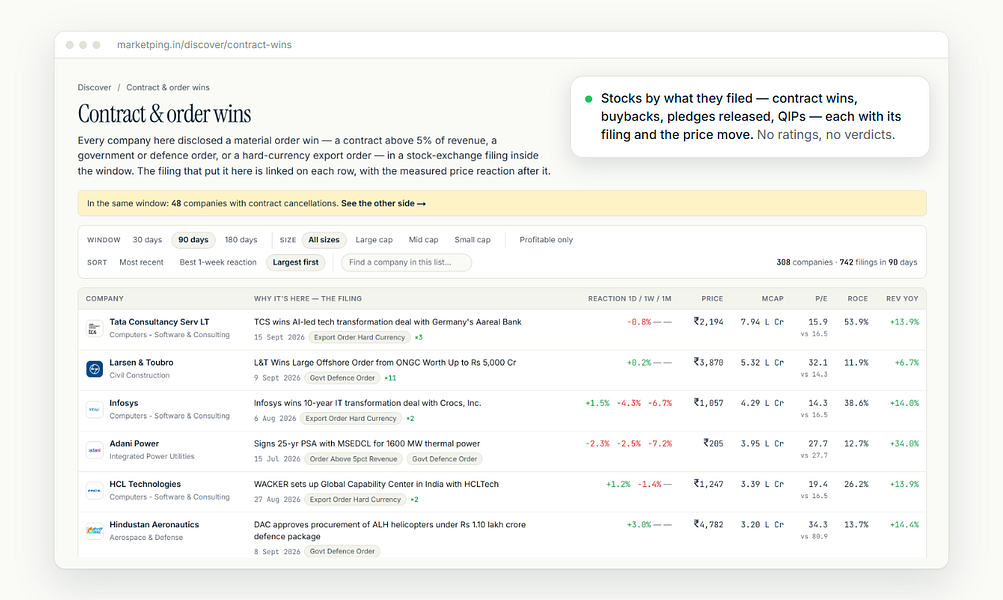This screenshot has height=600, width=1003.
Task: Sort by Most recent
Action: point(141,262)
